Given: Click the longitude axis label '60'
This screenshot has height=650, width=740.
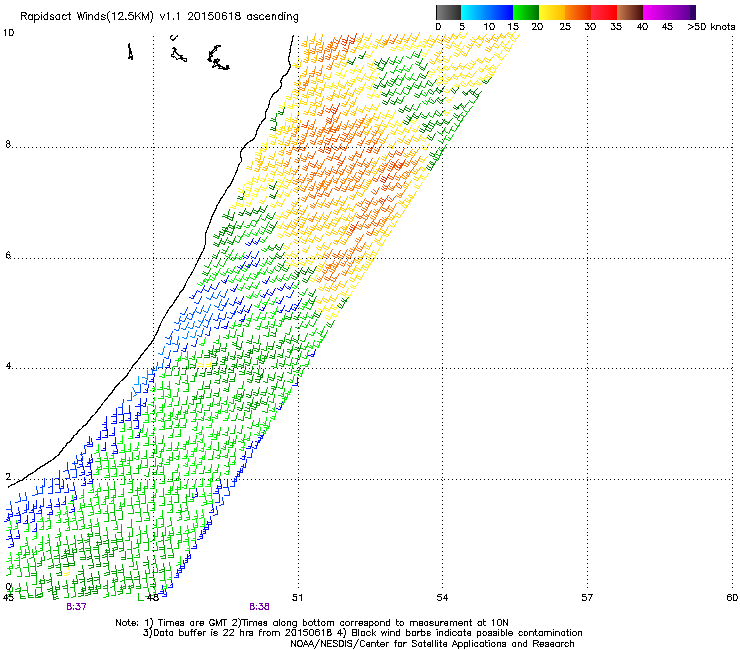Looking at the screenshot, I should click(732, 598).
